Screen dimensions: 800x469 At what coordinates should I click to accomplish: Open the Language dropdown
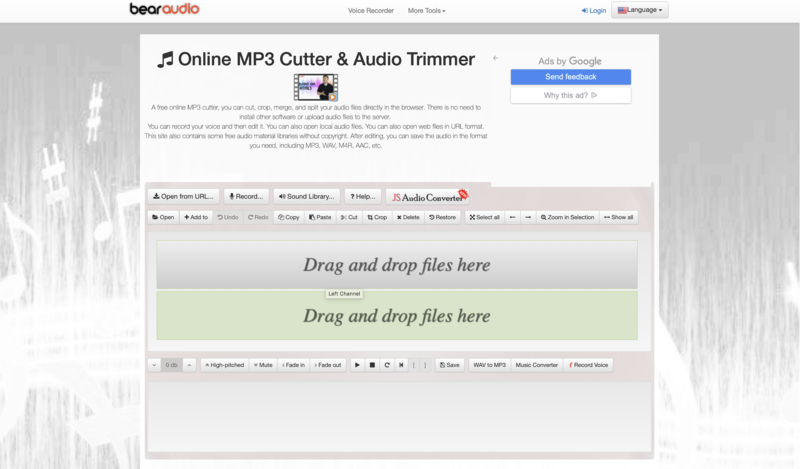coord(639,10)
